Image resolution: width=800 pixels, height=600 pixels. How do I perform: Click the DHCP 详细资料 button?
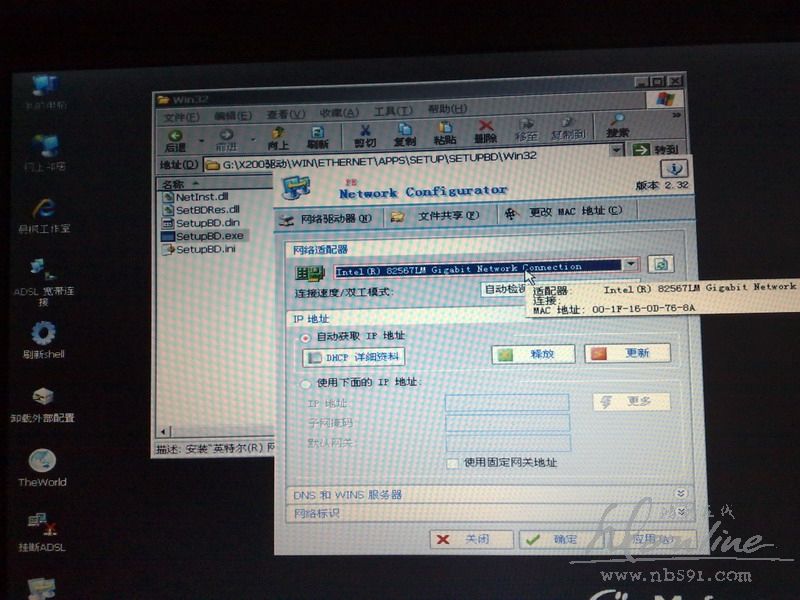(354, 357)
